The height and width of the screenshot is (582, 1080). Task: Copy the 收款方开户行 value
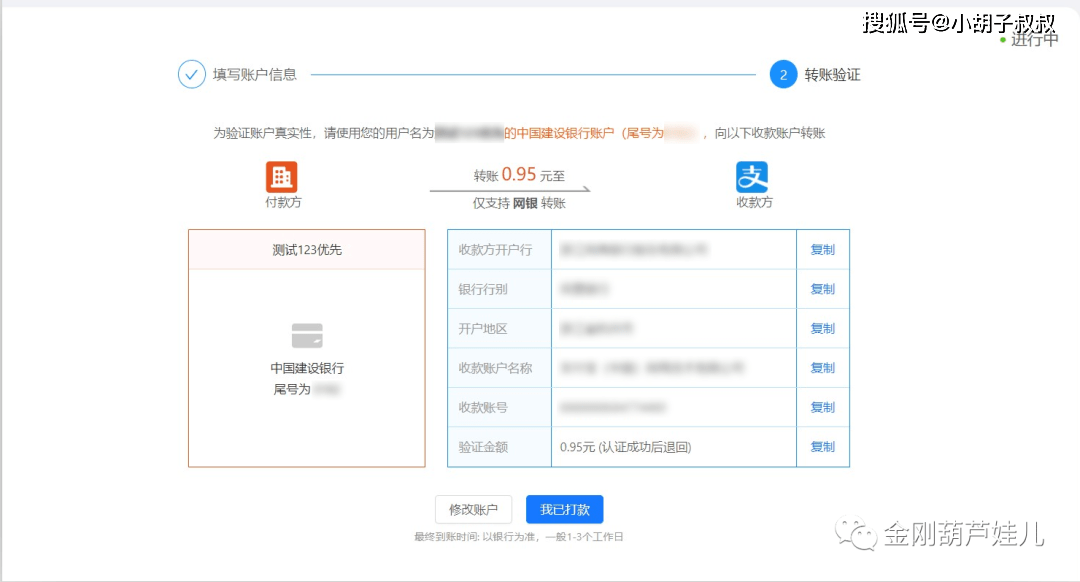point(822,250)
